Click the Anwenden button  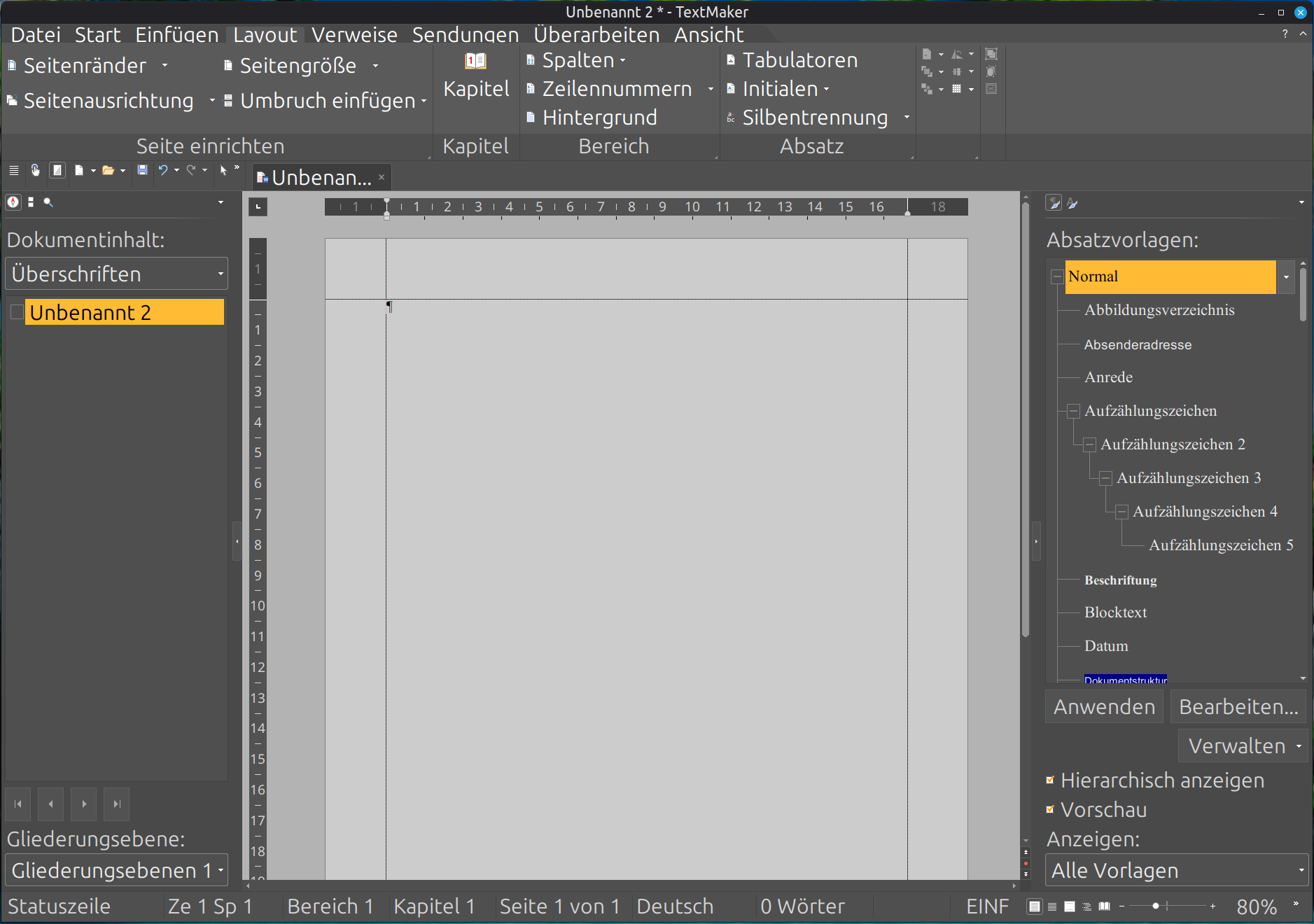[1104, 706]
